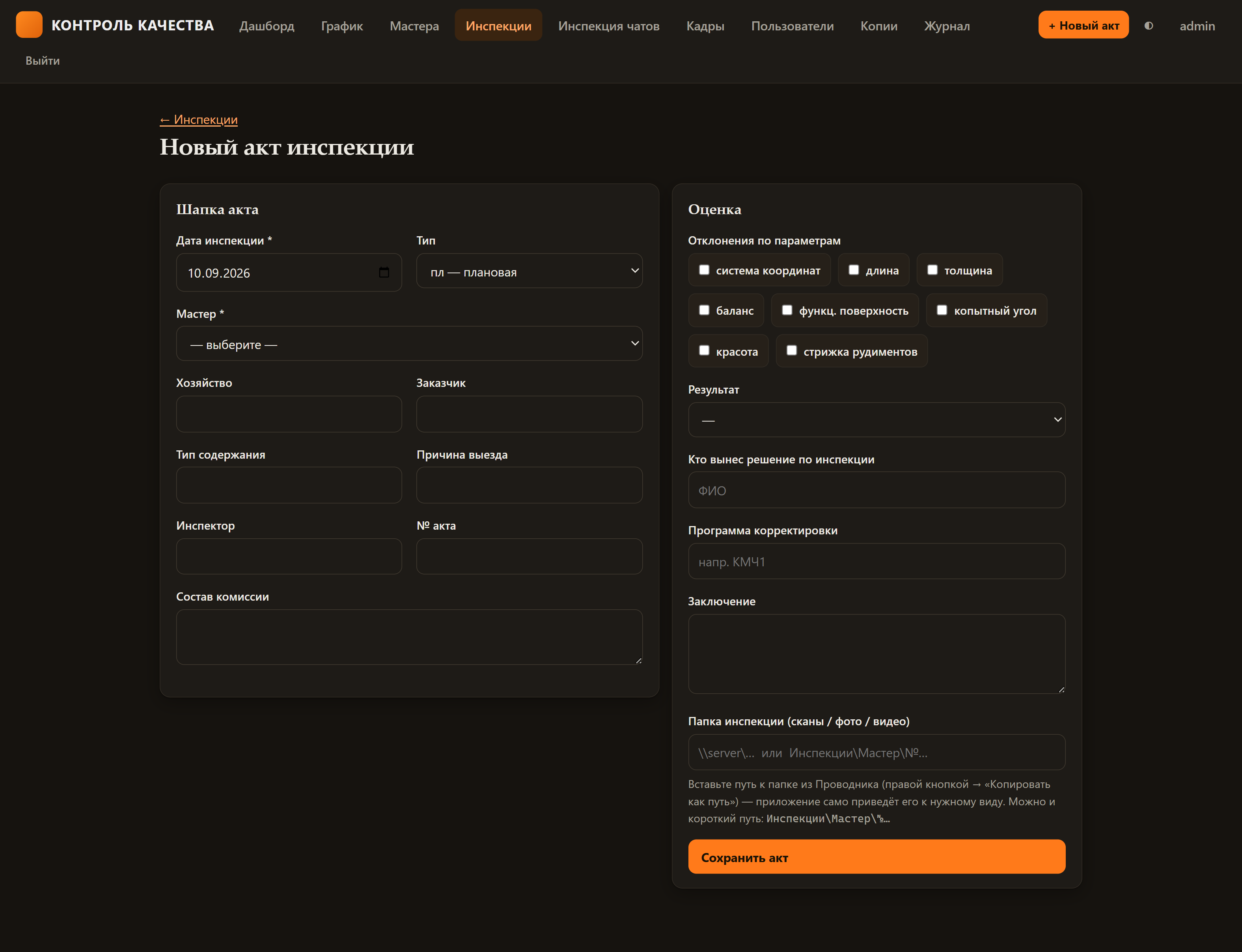Viewport: 1242px width, 952px height.
Task: Focus the 'Инспектор' input field
Action: tap(289, 556)
